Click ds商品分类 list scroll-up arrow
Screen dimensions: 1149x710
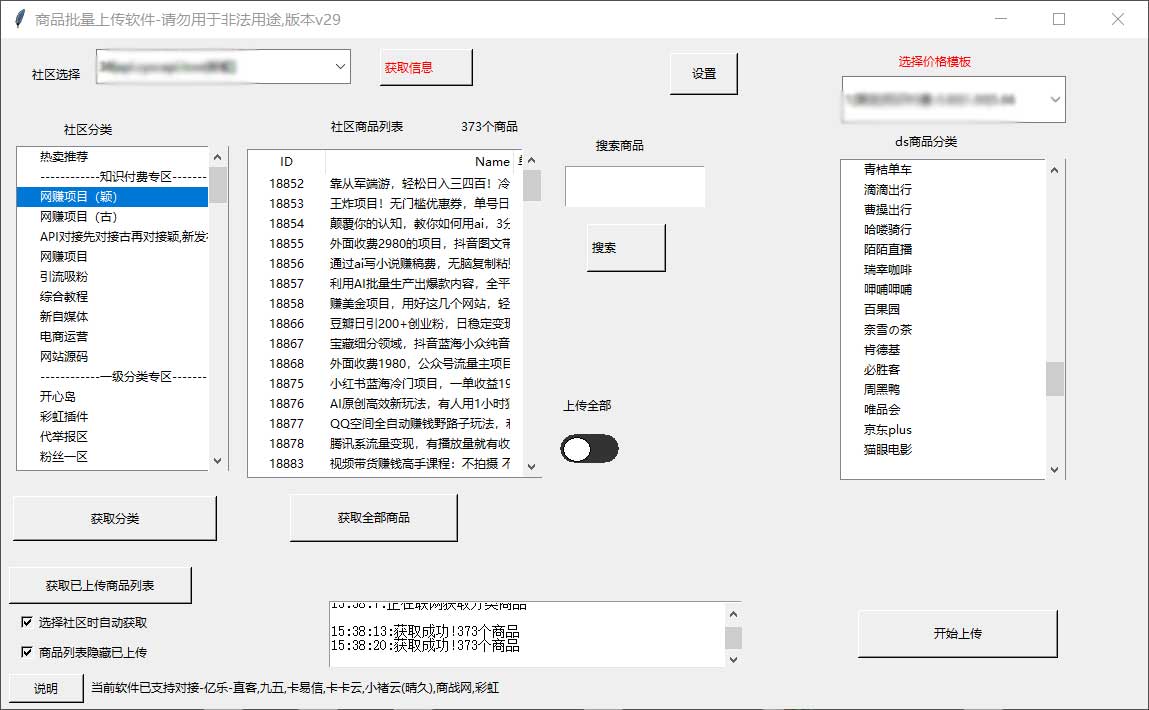click(x=1054, y=170)
